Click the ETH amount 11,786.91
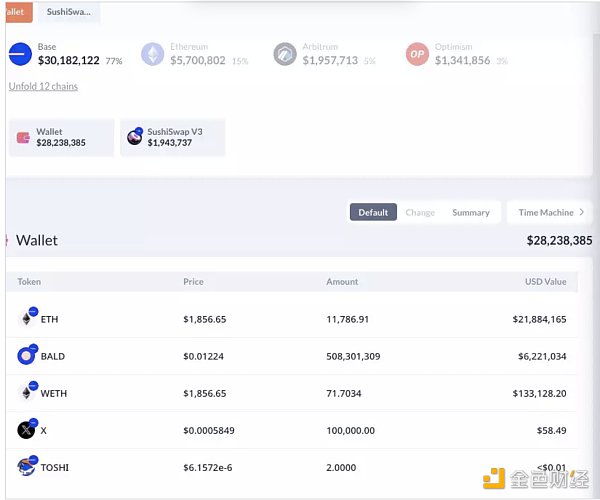The image size is (600, 500). [x=347, y=319]
